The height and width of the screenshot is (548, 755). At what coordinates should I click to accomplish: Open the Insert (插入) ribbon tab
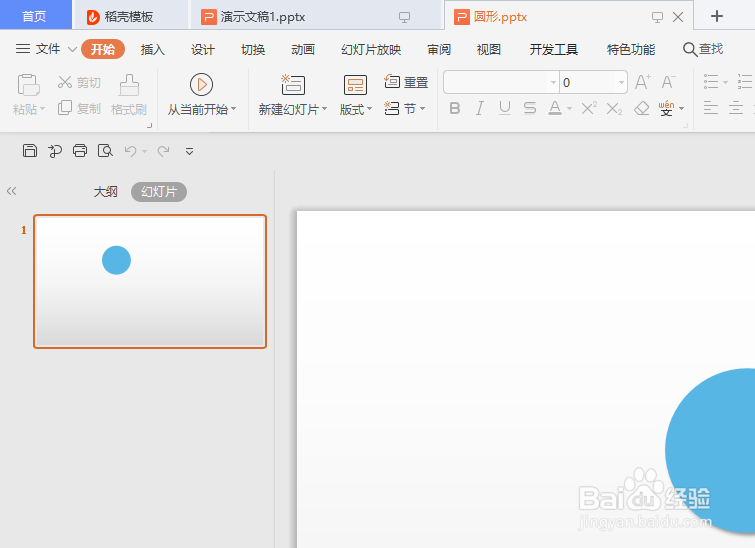[x=153, y=49]
